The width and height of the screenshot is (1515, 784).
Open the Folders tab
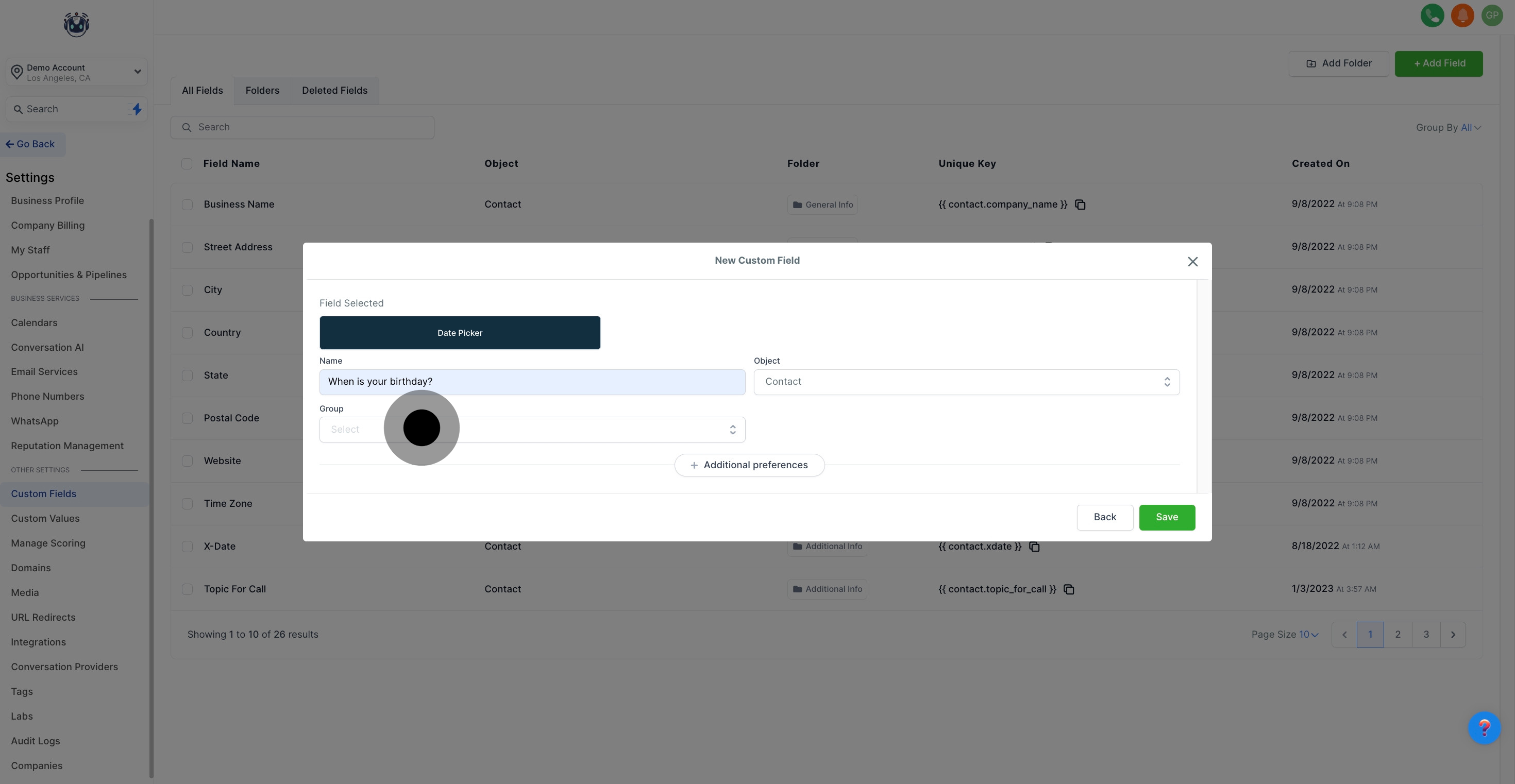[262, 91]
